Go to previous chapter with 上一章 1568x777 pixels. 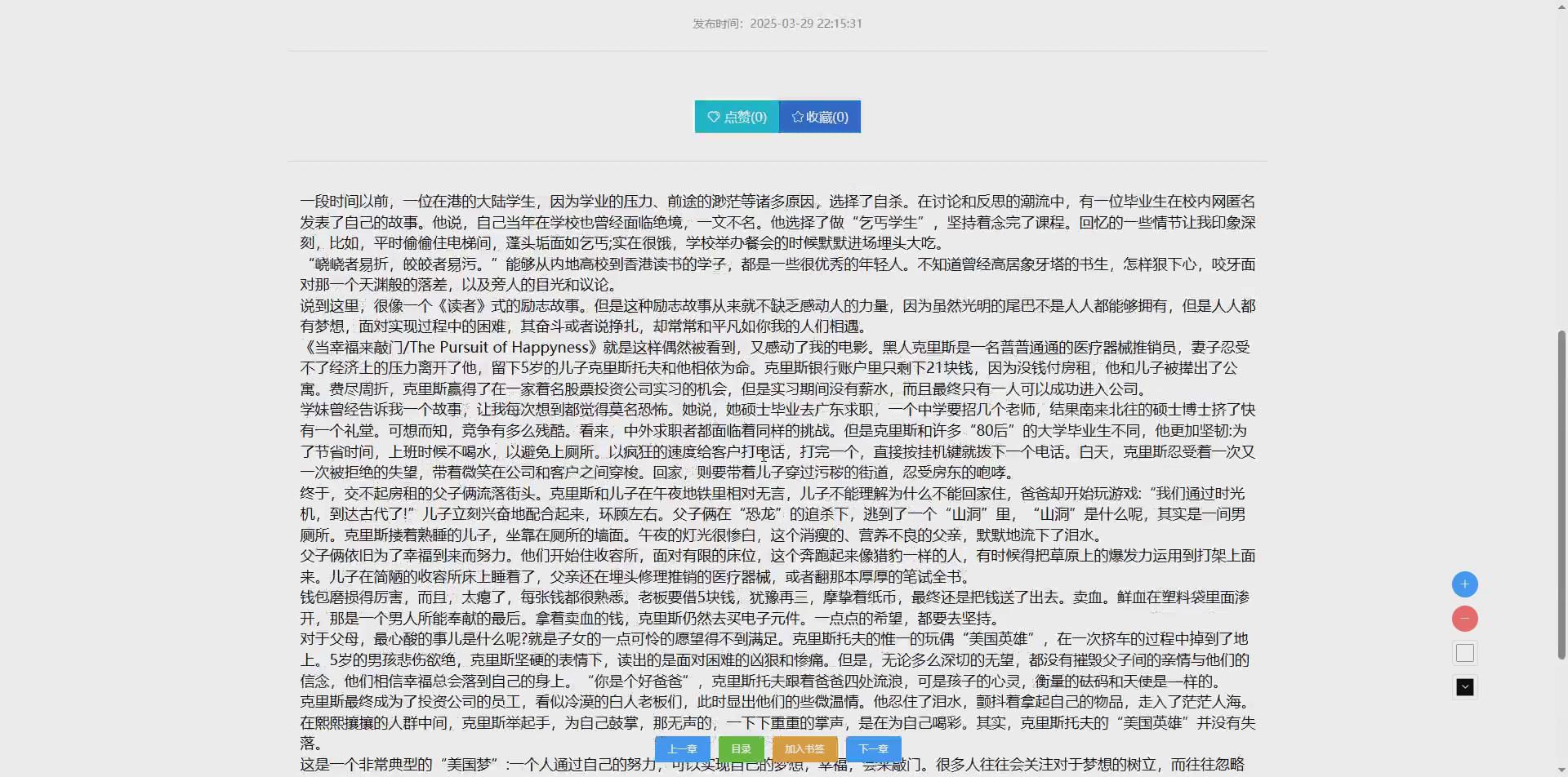coord(683,748)
